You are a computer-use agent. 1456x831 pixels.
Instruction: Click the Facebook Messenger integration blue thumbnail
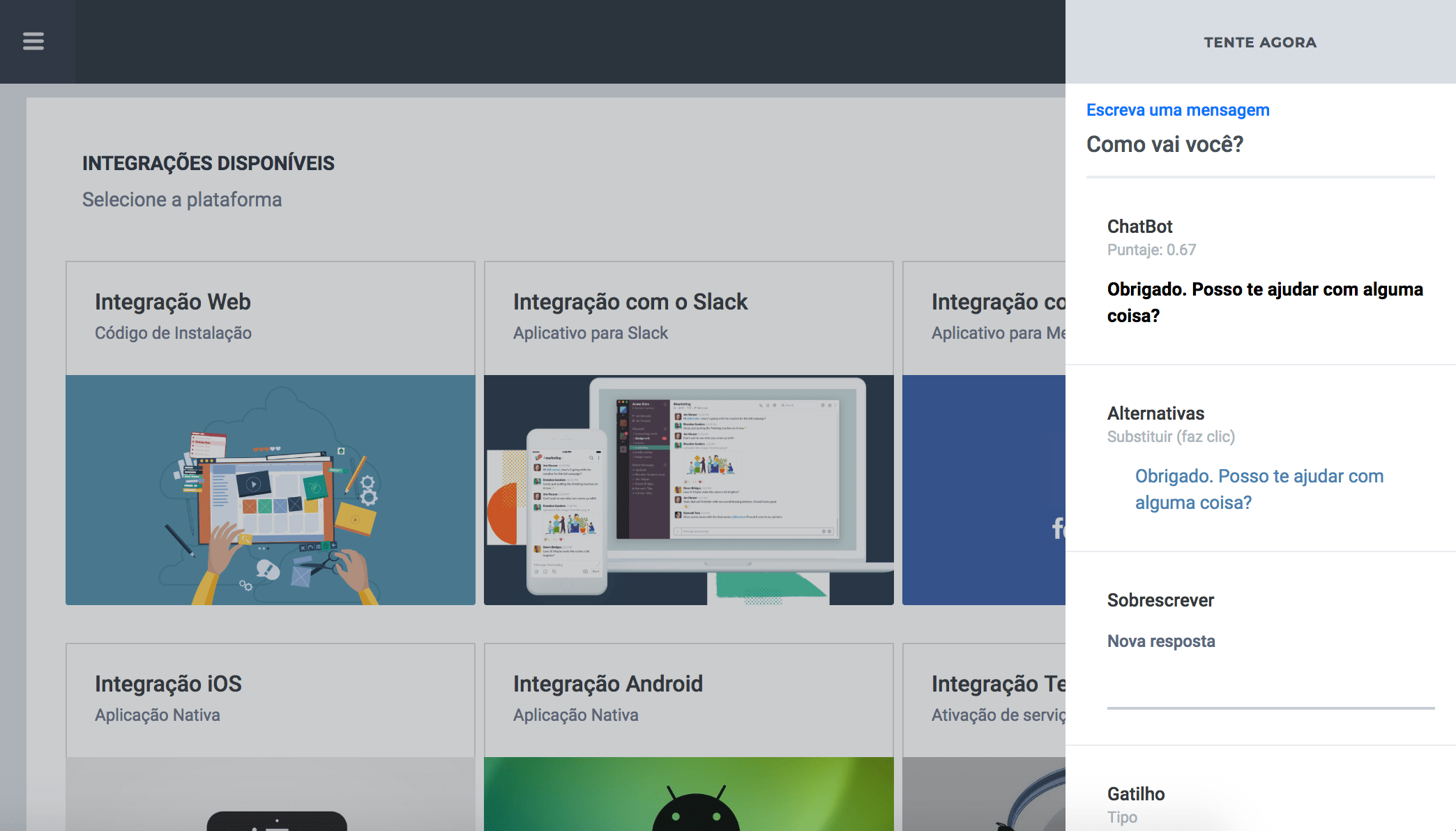tap(984, 490)
